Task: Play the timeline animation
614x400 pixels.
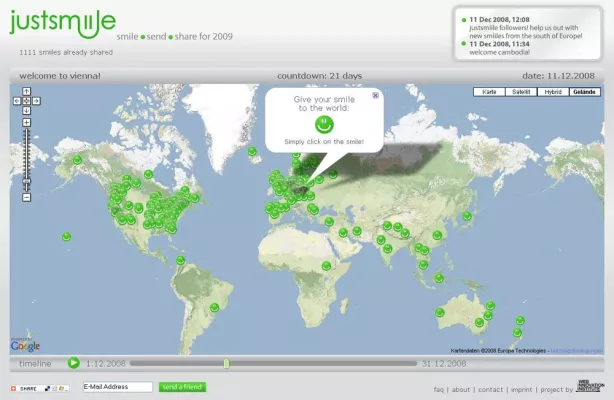Action: click(74, 363)
